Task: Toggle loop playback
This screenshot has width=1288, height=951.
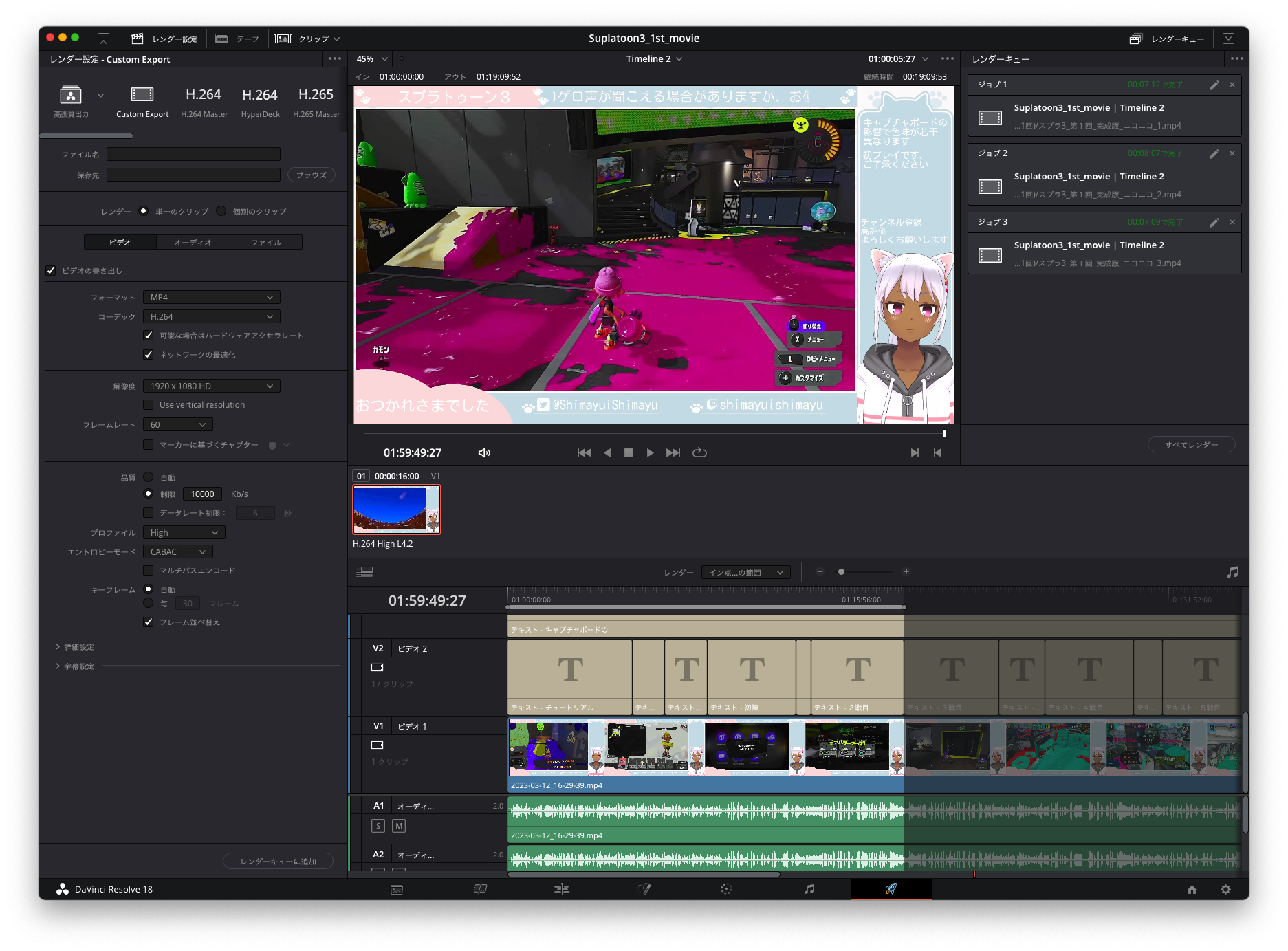Action: (x=699, y=452)
